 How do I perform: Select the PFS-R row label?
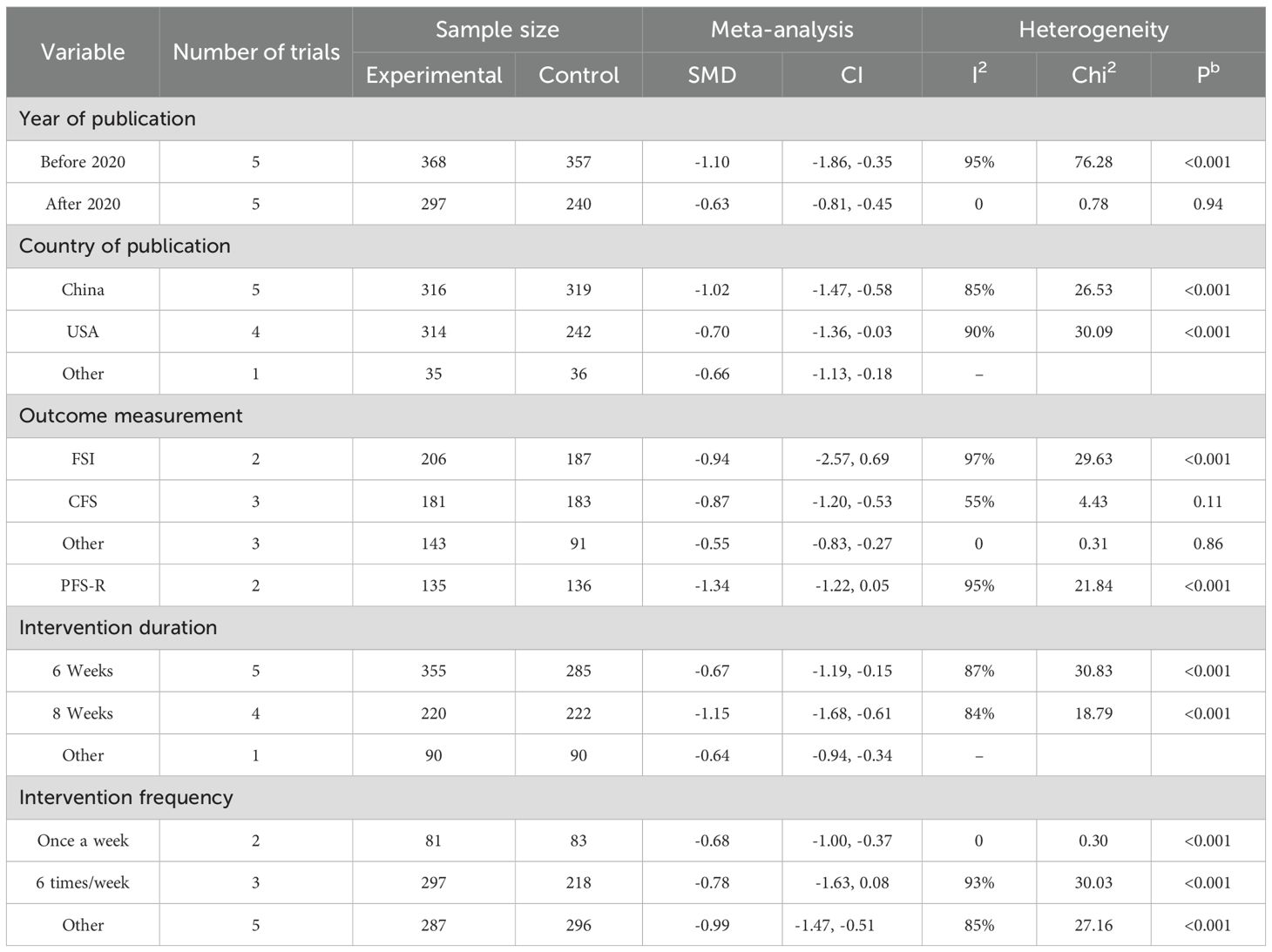pos(83,585)
